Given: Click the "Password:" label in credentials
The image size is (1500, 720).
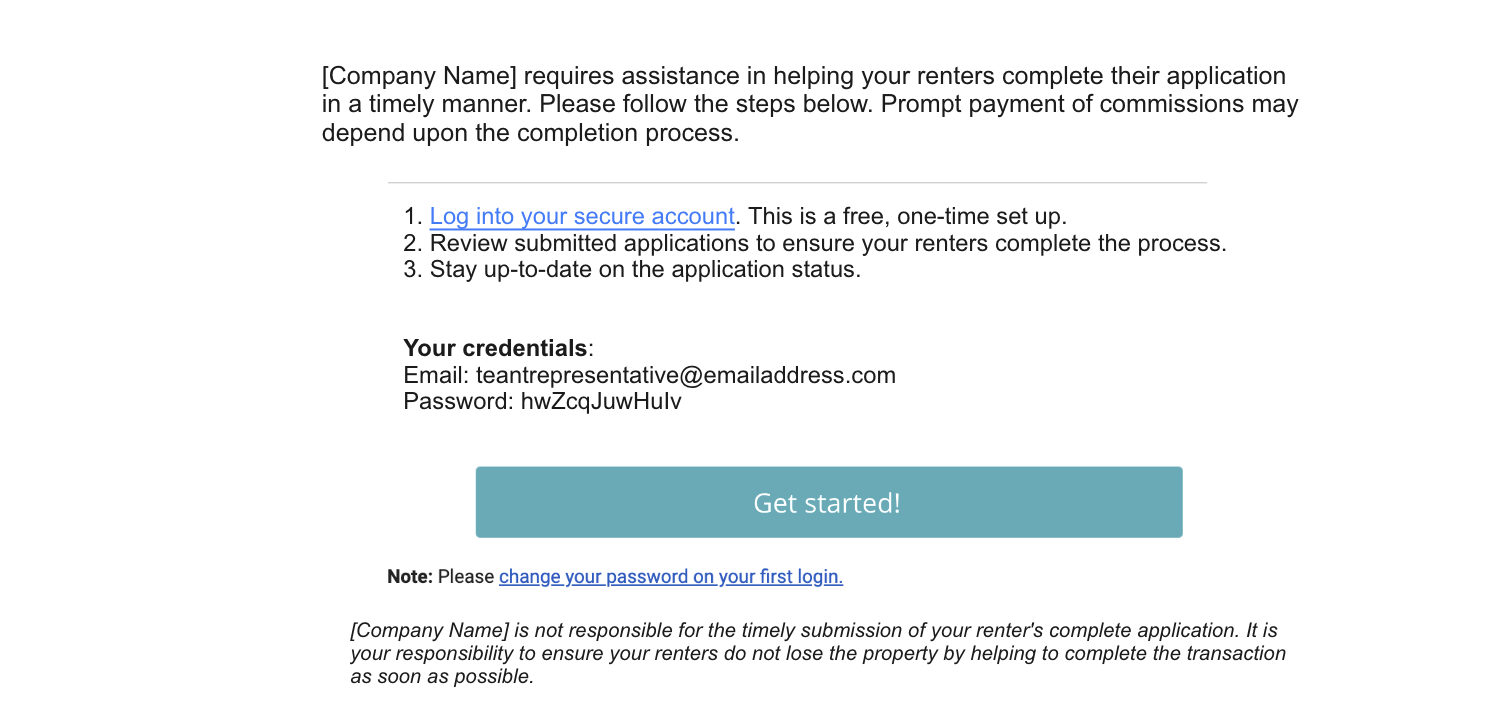Looking at the screenshot, I should coord(458,402).
